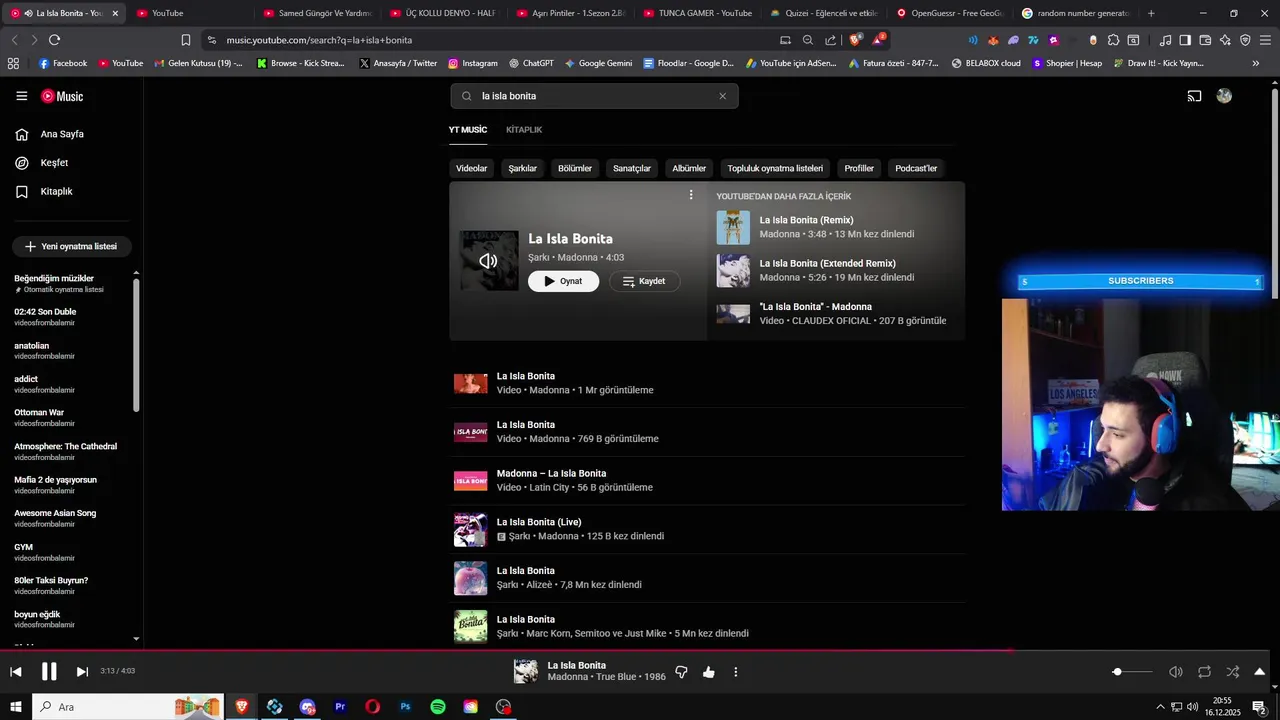
Task: Toggle shuffle in player bar
Action: 1232,672
